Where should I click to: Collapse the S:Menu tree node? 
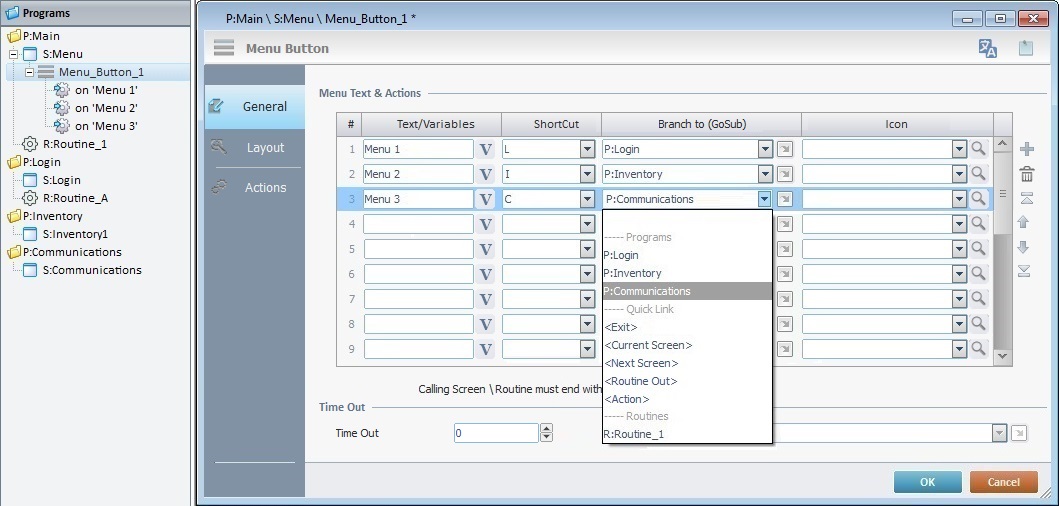pyautogui.click(x=14, y=54)
